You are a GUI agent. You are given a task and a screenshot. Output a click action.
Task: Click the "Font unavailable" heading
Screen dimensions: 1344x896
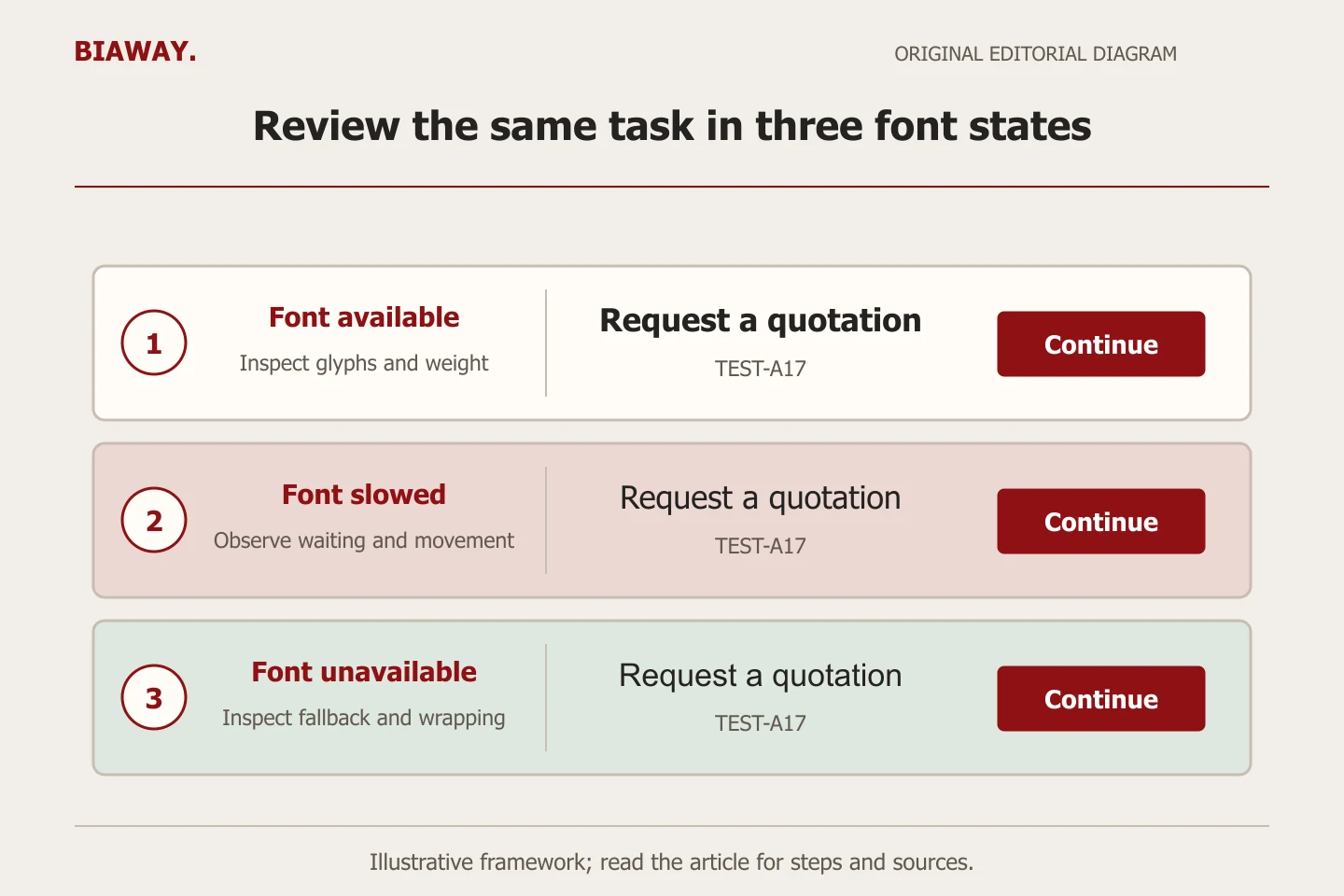(x=364, y=672)
